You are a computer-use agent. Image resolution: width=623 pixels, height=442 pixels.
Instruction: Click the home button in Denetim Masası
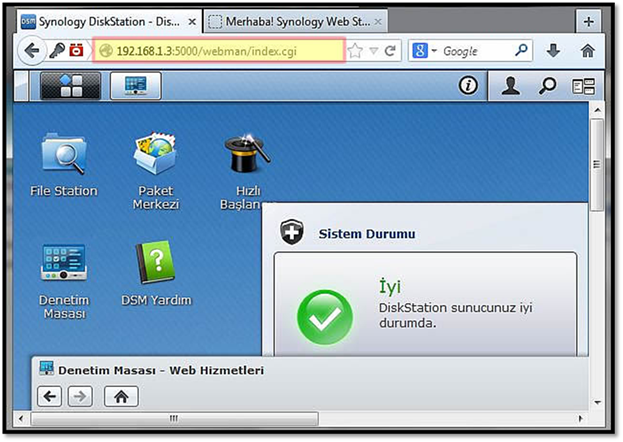click(121, 397)
